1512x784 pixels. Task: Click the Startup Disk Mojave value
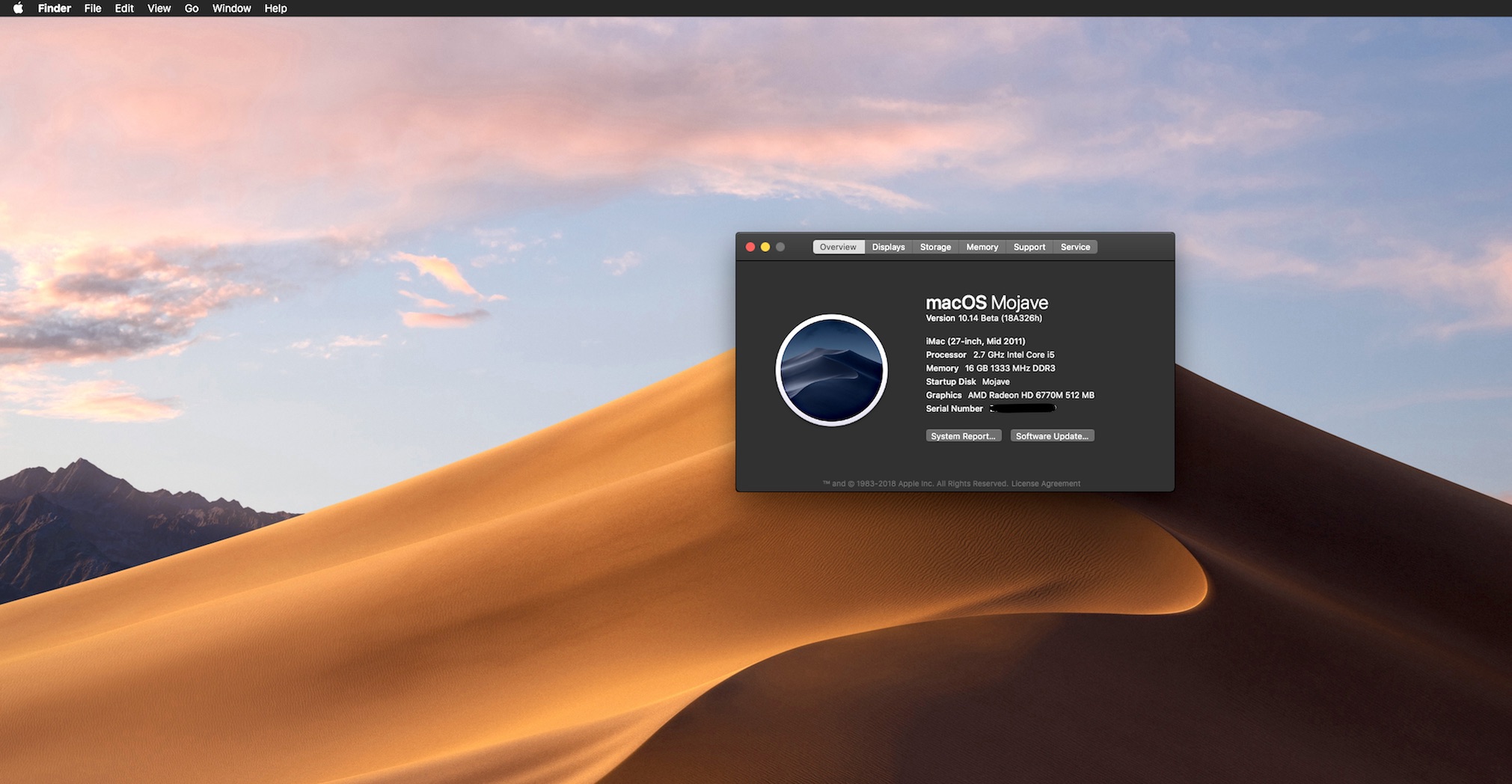coord(996,382)
